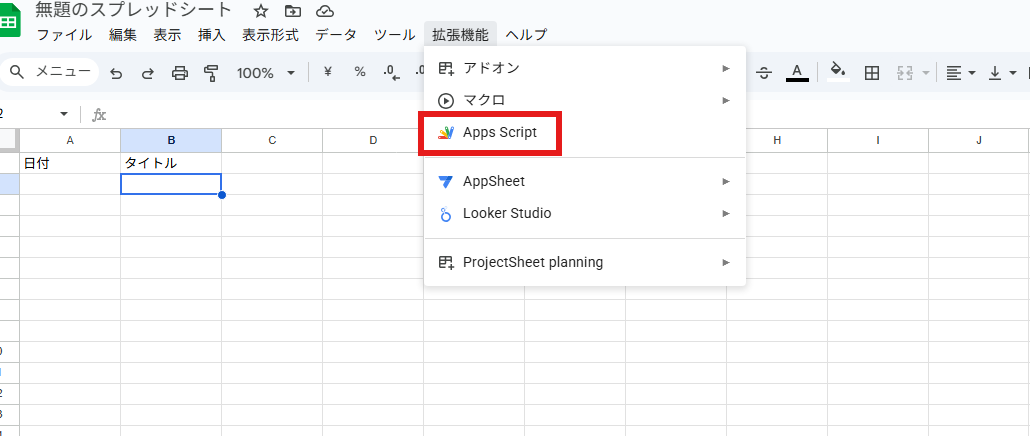Open the horizontal align dropdown
Screen dimensions: 1030x436
tap(960, 73)
